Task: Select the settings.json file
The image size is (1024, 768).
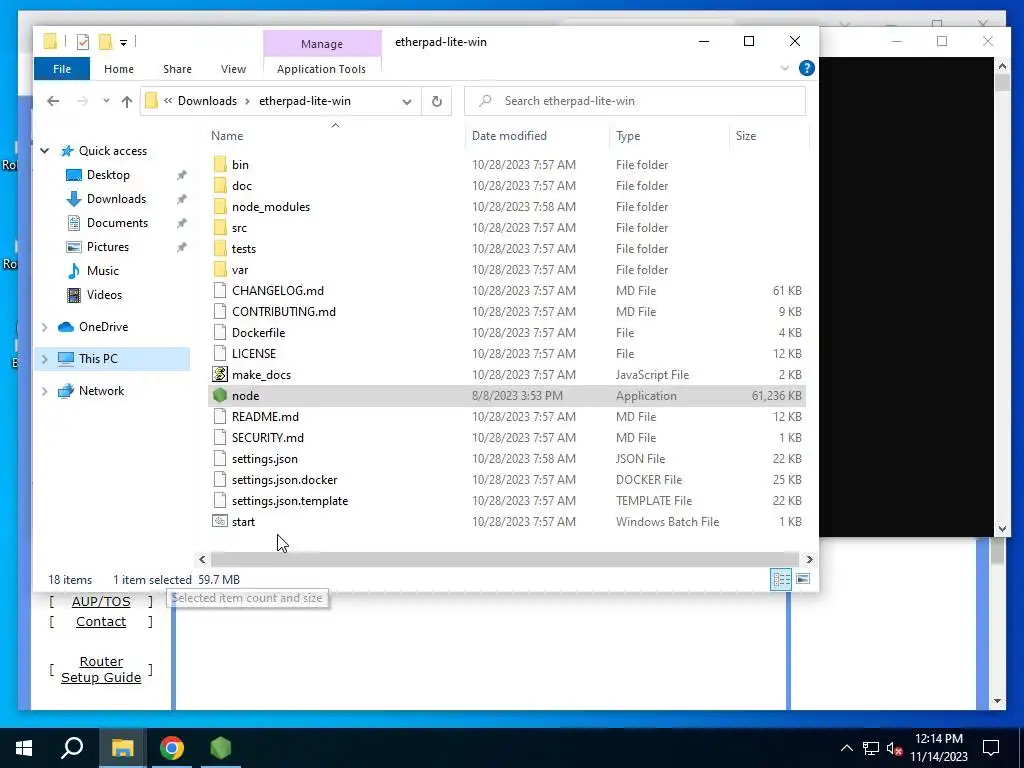Action: point(264,458)
